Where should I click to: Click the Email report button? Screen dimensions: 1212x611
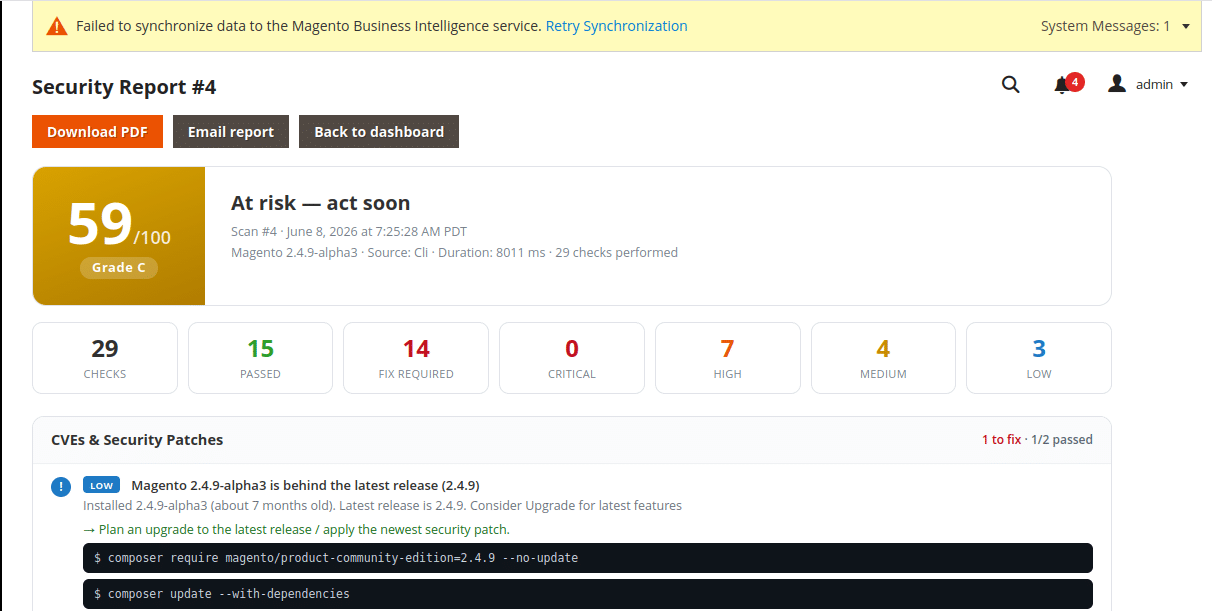(231, 132)
